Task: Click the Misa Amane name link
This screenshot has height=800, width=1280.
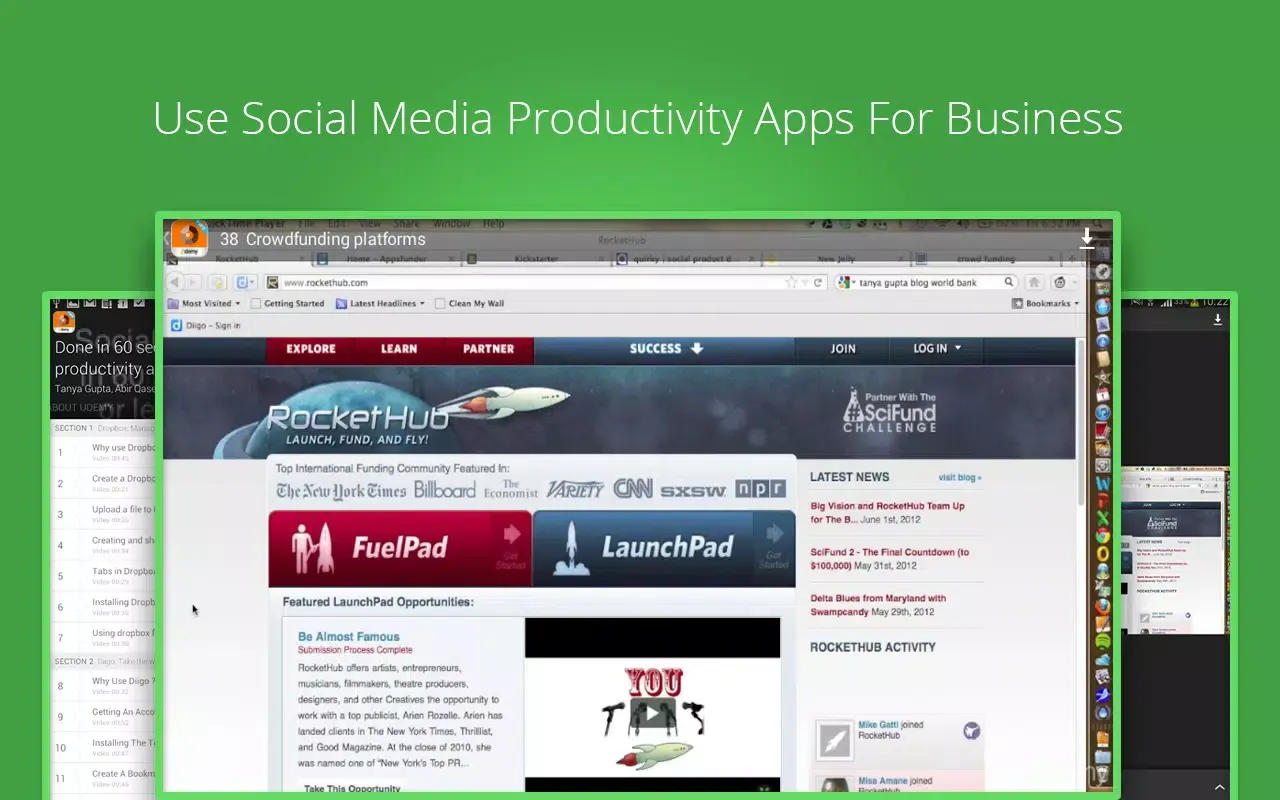Action: pyautogui.click(x=883, y=781)
